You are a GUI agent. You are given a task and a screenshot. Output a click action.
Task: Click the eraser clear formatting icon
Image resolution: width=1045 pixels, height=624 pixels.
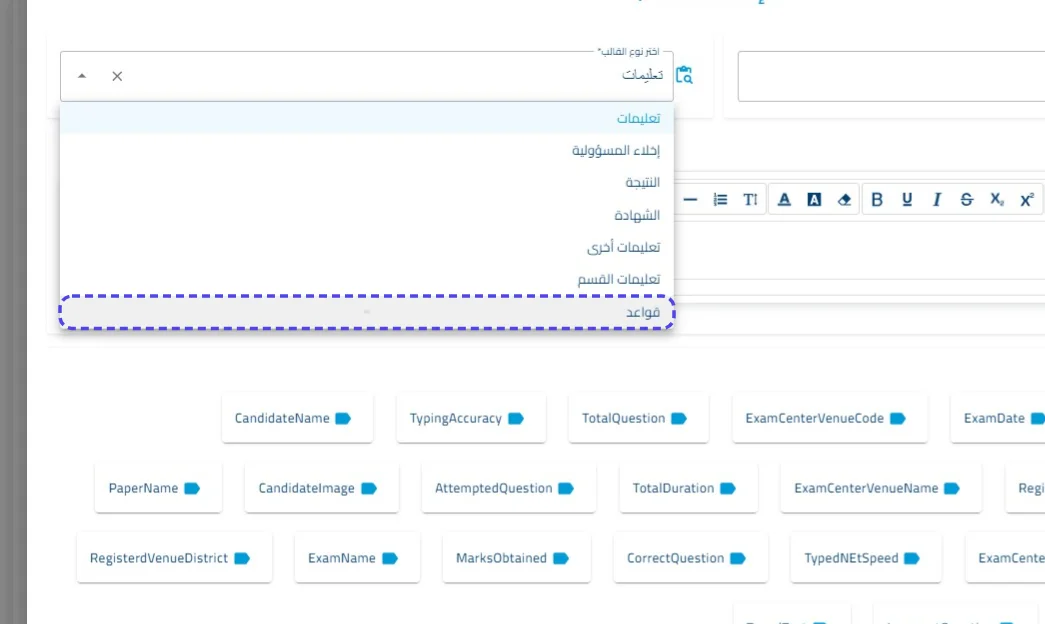tap(844, 199)
